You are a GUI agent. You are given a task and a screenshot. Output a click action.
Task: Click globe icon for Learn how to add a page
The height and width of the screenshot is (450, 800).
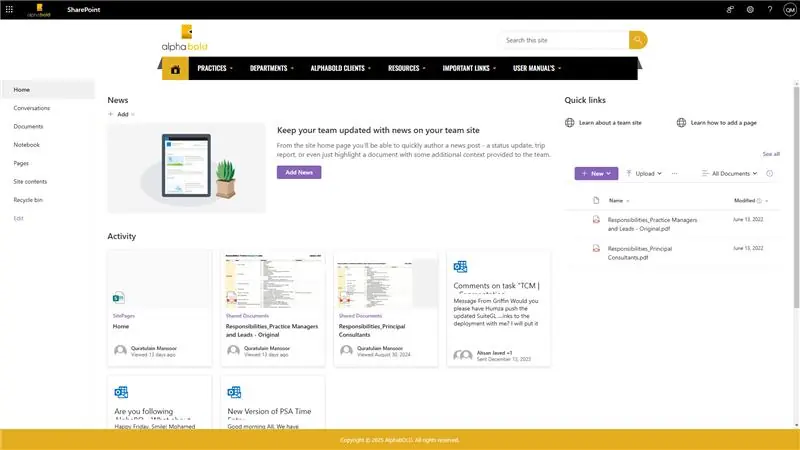pos(681,122)
